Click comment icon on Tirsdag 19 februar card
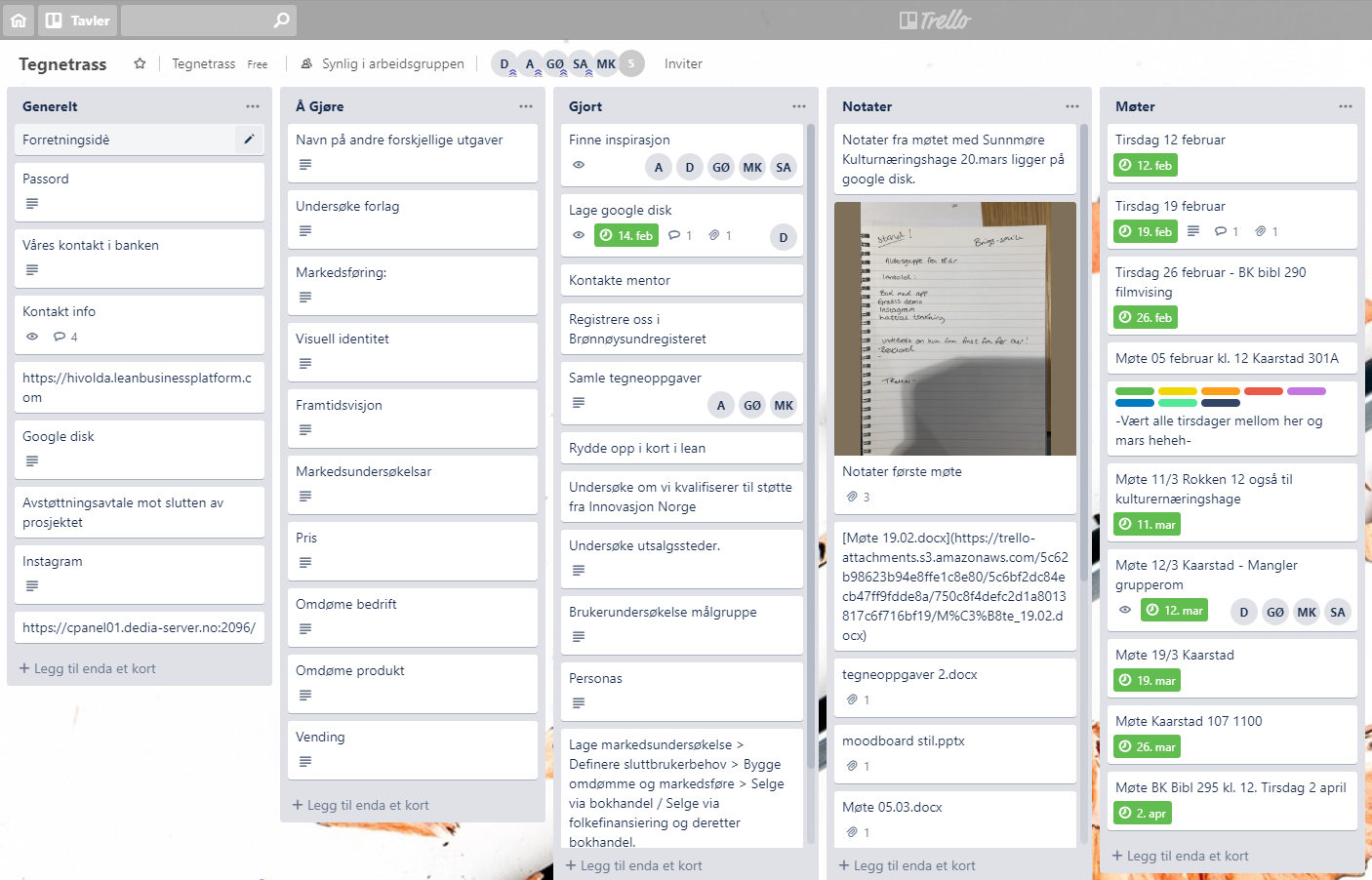 pos(1221,231)
